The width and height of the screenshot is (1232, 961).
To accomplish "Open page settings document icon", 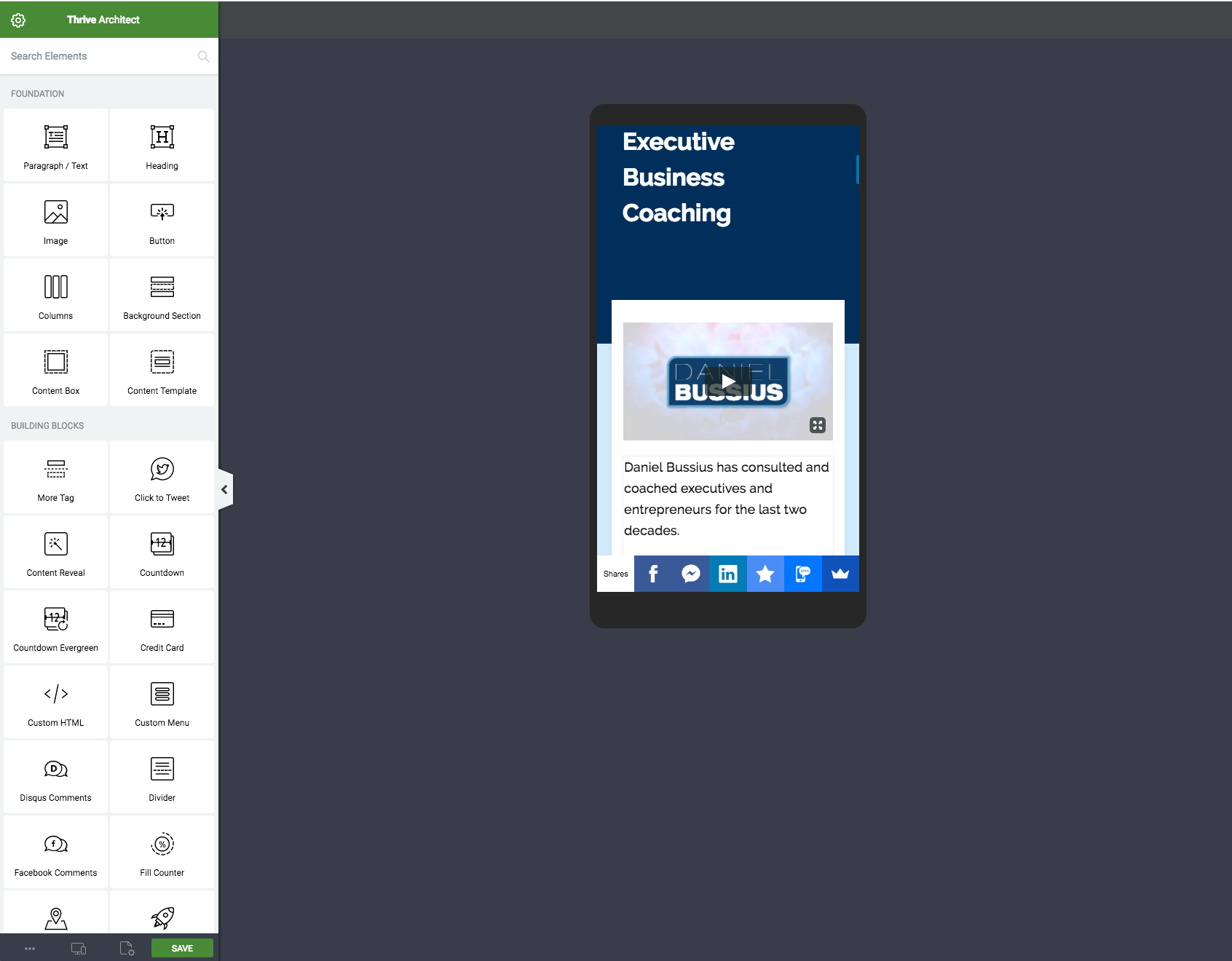I will pyautogui.click(x=125, y=948).
